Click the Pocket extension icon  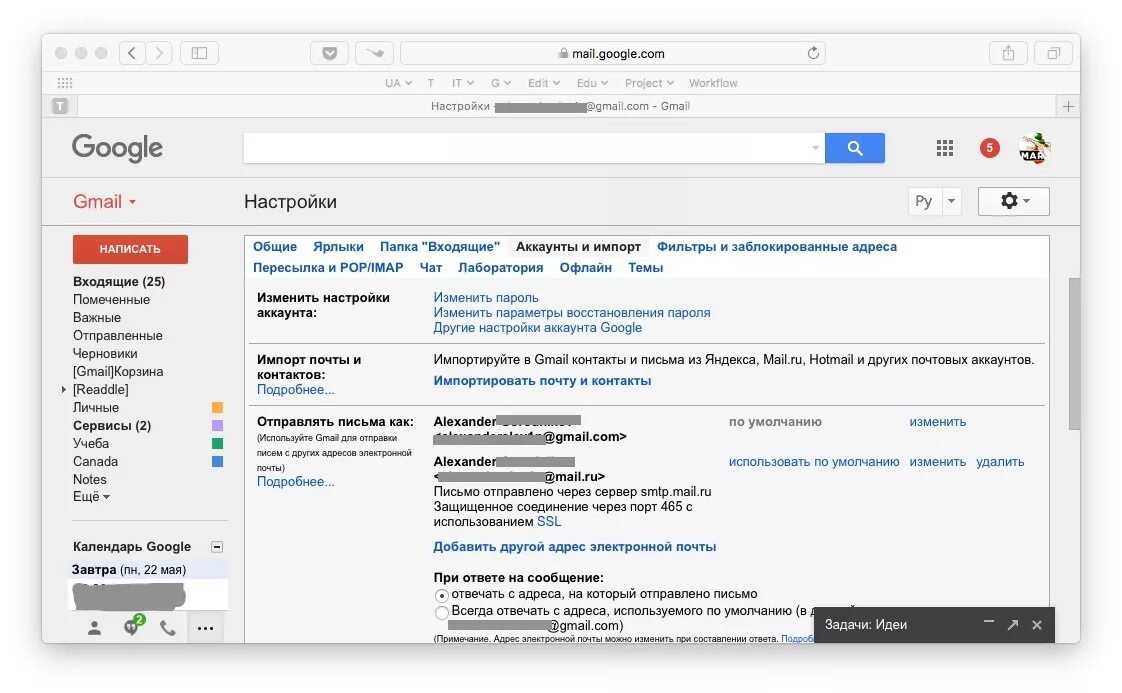(x=329, y=53)
